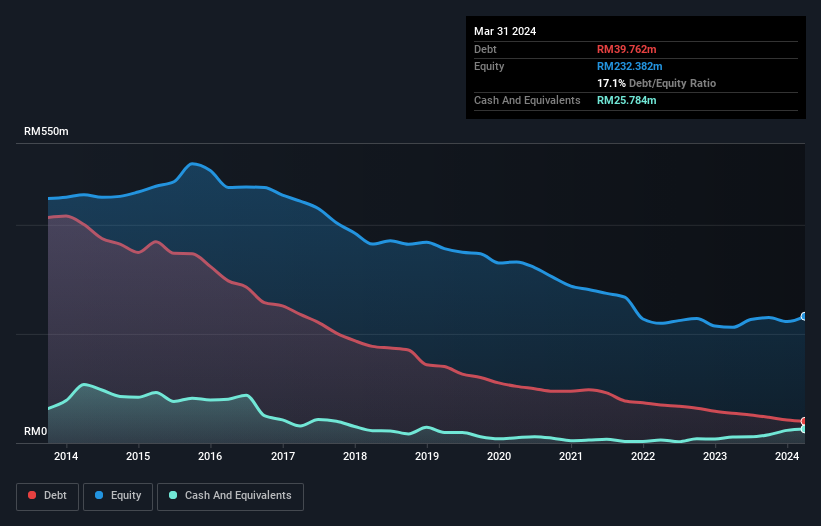Click the 2020 x-axis label
The image size is (821, 526).
499,456
